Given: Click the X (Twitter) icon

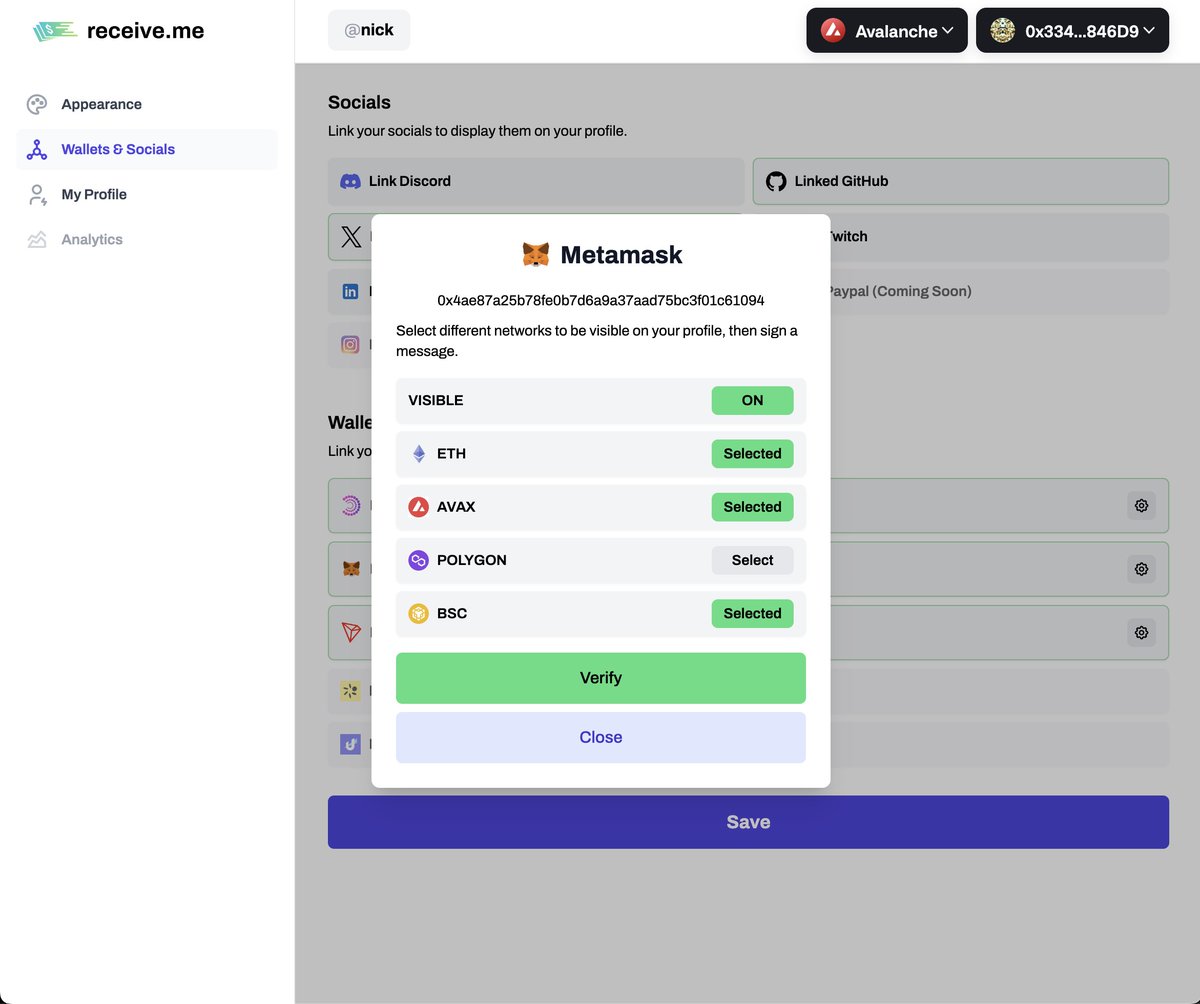Looking at the screenshot, I should (350, 236).
